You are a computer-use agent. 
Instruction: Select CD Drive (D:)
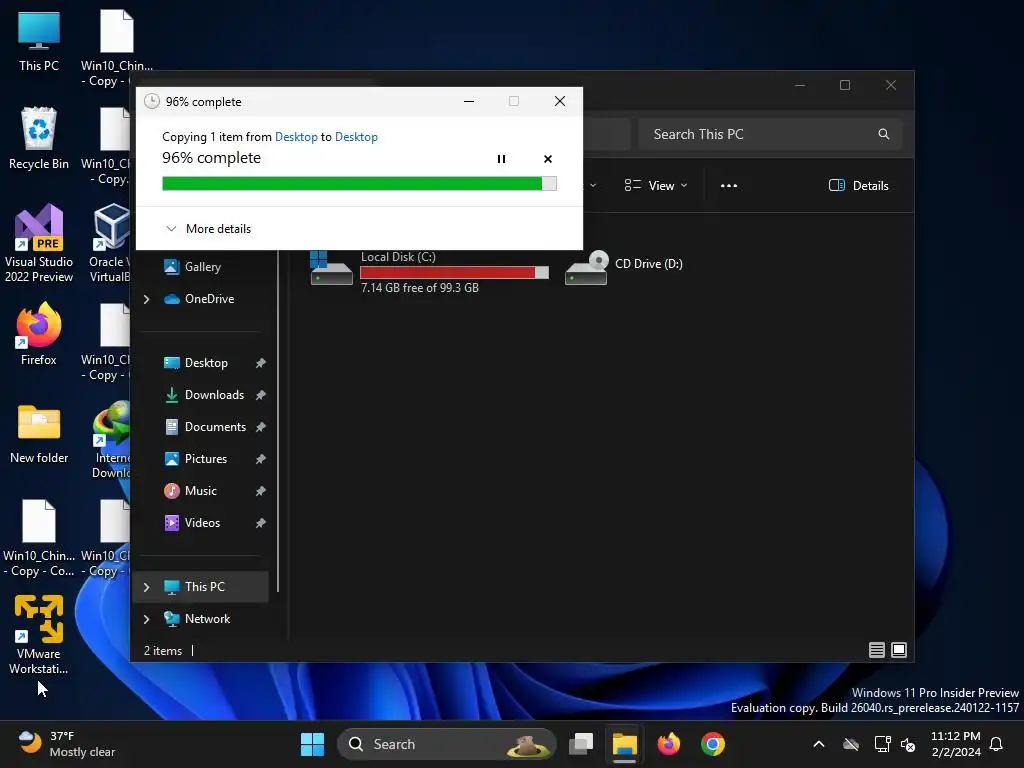[624, 266]
